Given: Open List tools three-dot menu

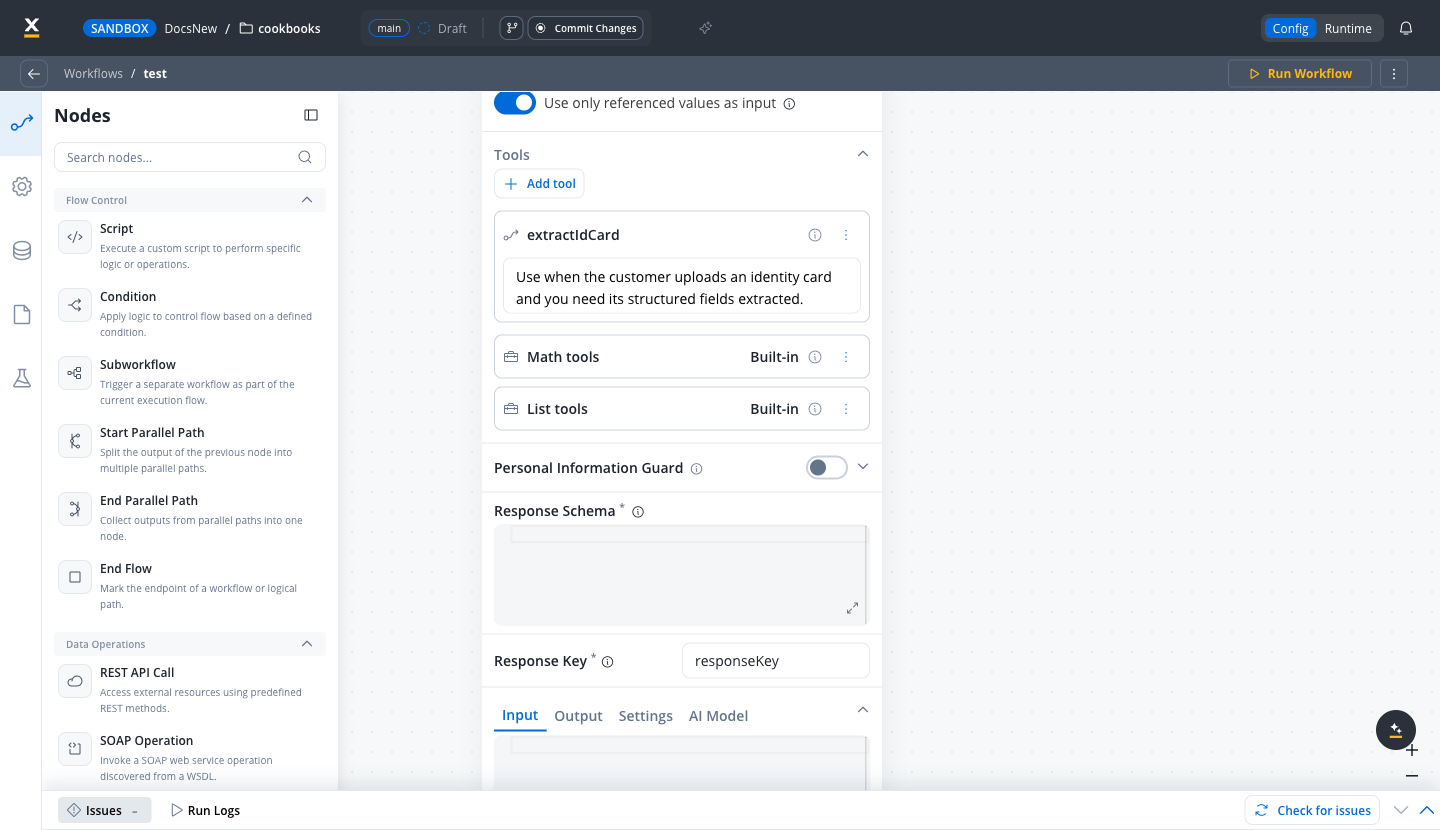Looking at the screenshot, I should (846, 409).
